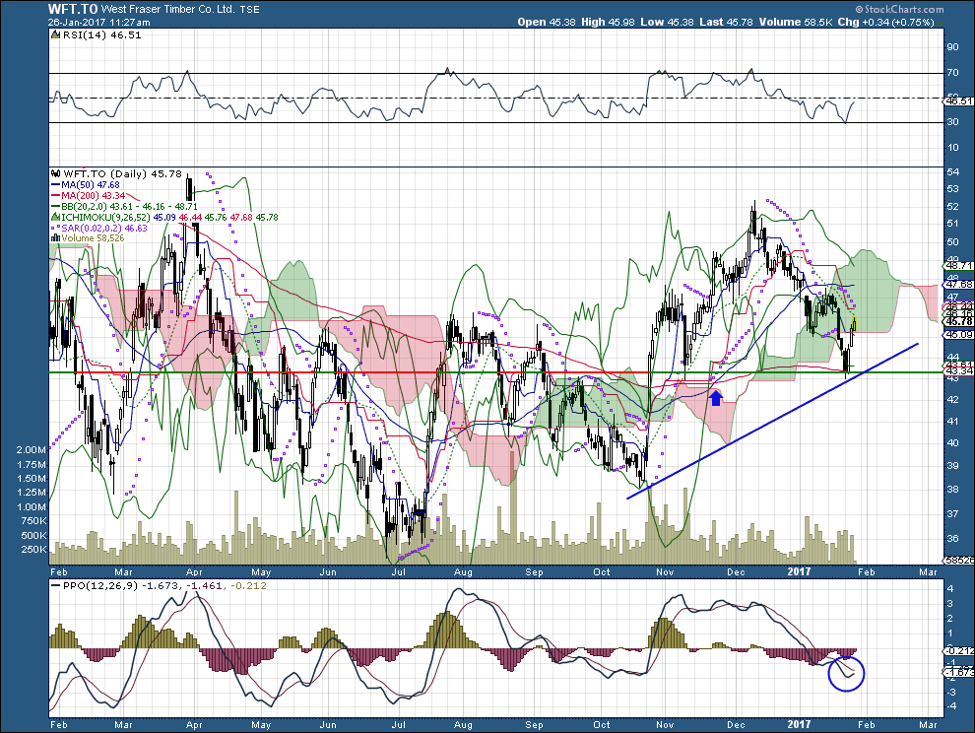Screen dimensions: 975x733
Task: Click the 36 price axis label
Action: pos(952,538)
